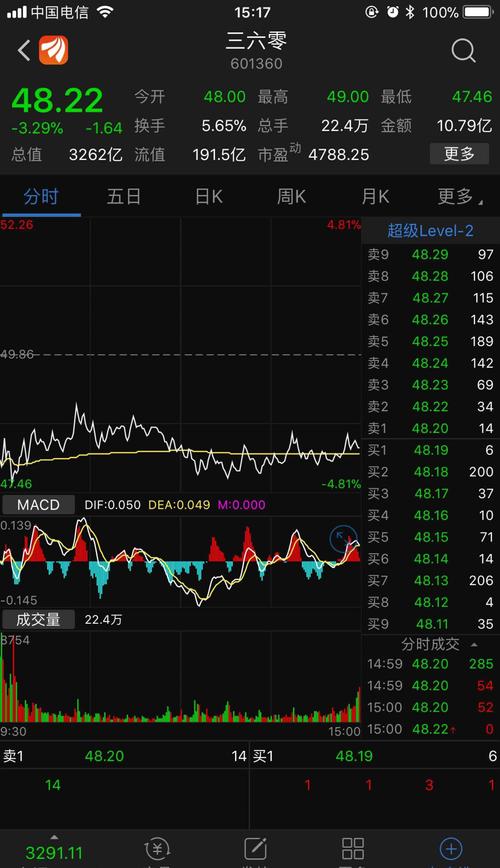Switch to the 月K tab

(x=375, y=197)
